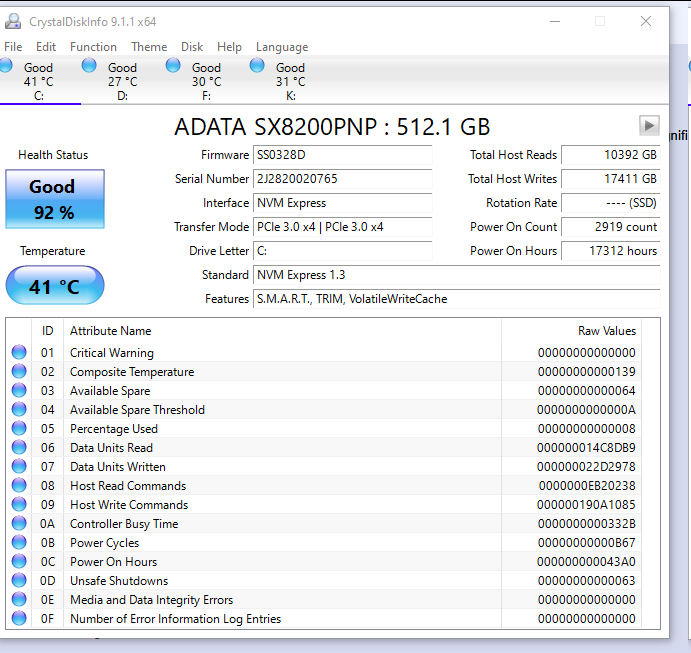Open the File menu

(x=13, y=47)
